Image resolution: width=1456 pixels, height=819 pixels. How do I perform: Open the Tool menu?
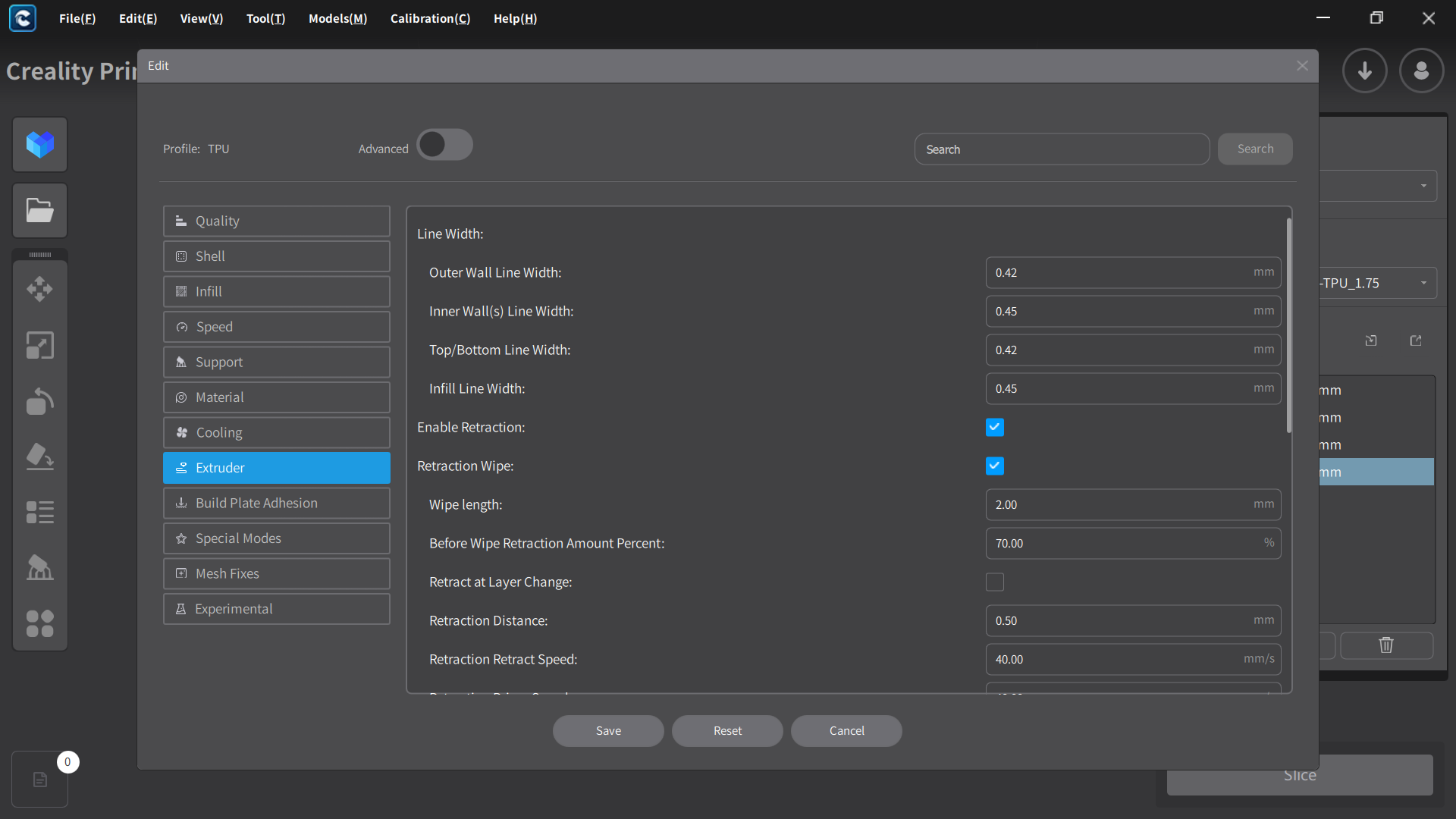(x=266, y=18)
